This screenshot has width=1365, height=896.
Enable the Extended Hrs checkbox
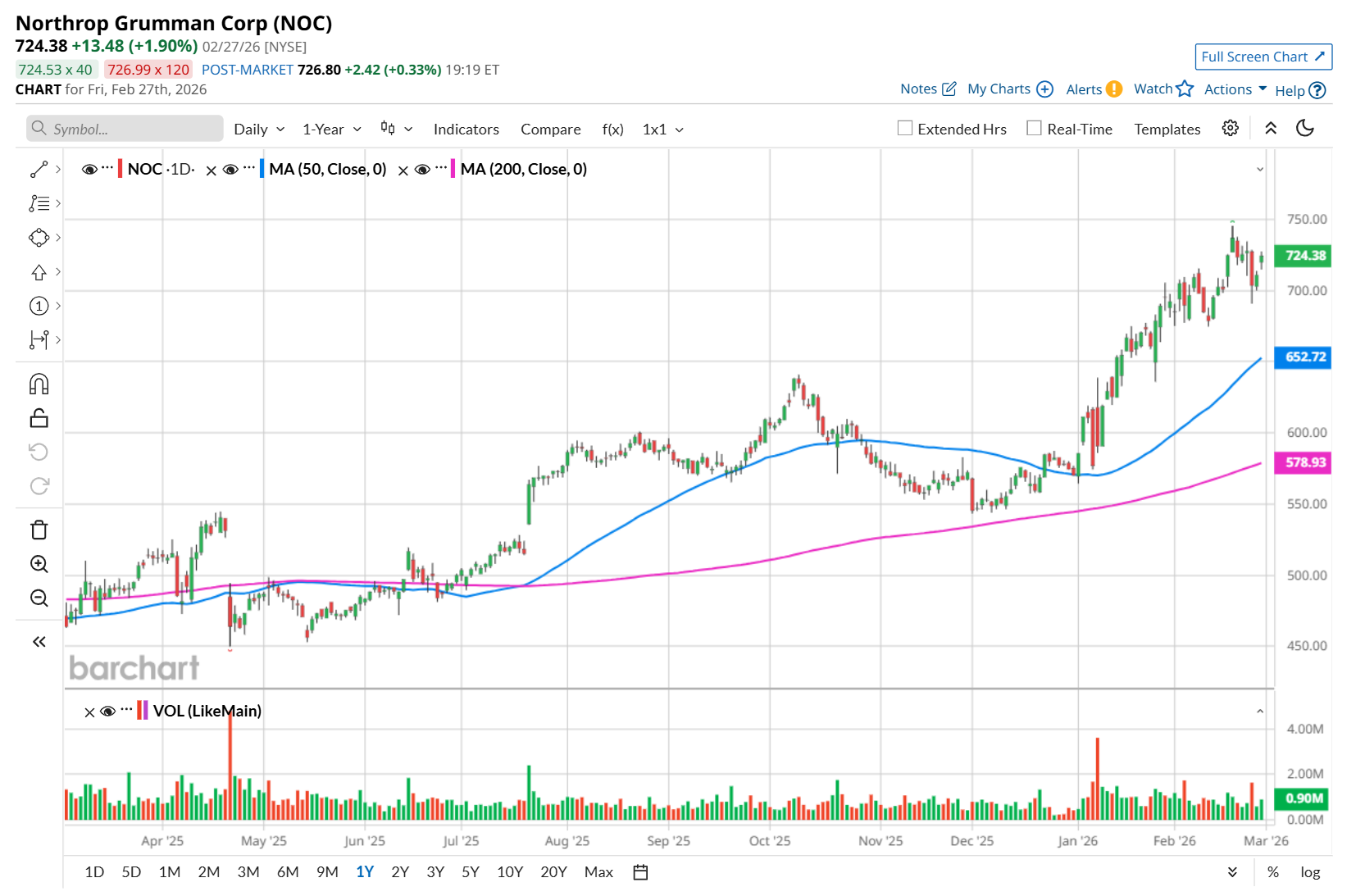click(x=905, y=128)
